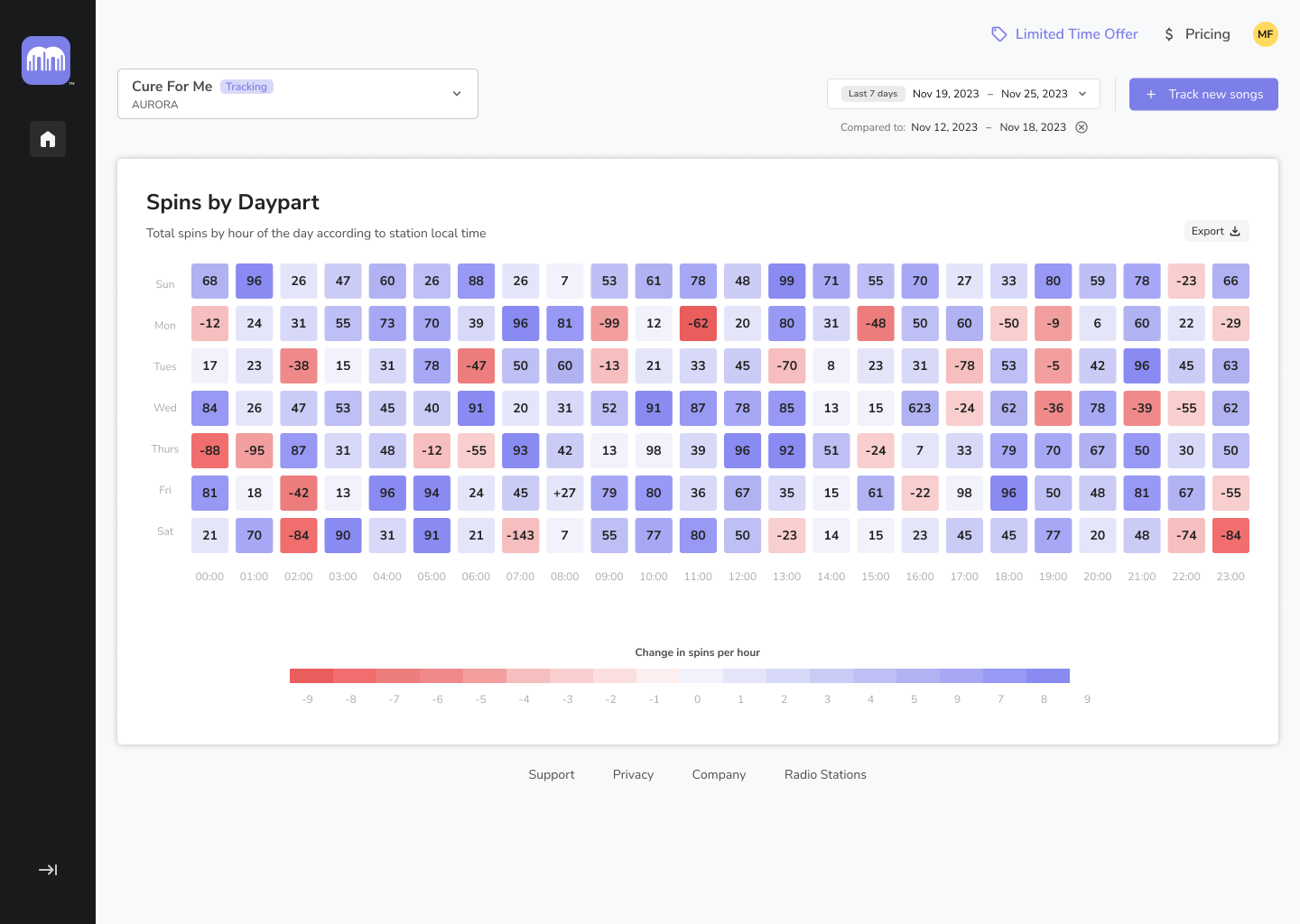Click the Tracking badge on song selector
The image size is (1300, 924).
(x=246, y=87)
